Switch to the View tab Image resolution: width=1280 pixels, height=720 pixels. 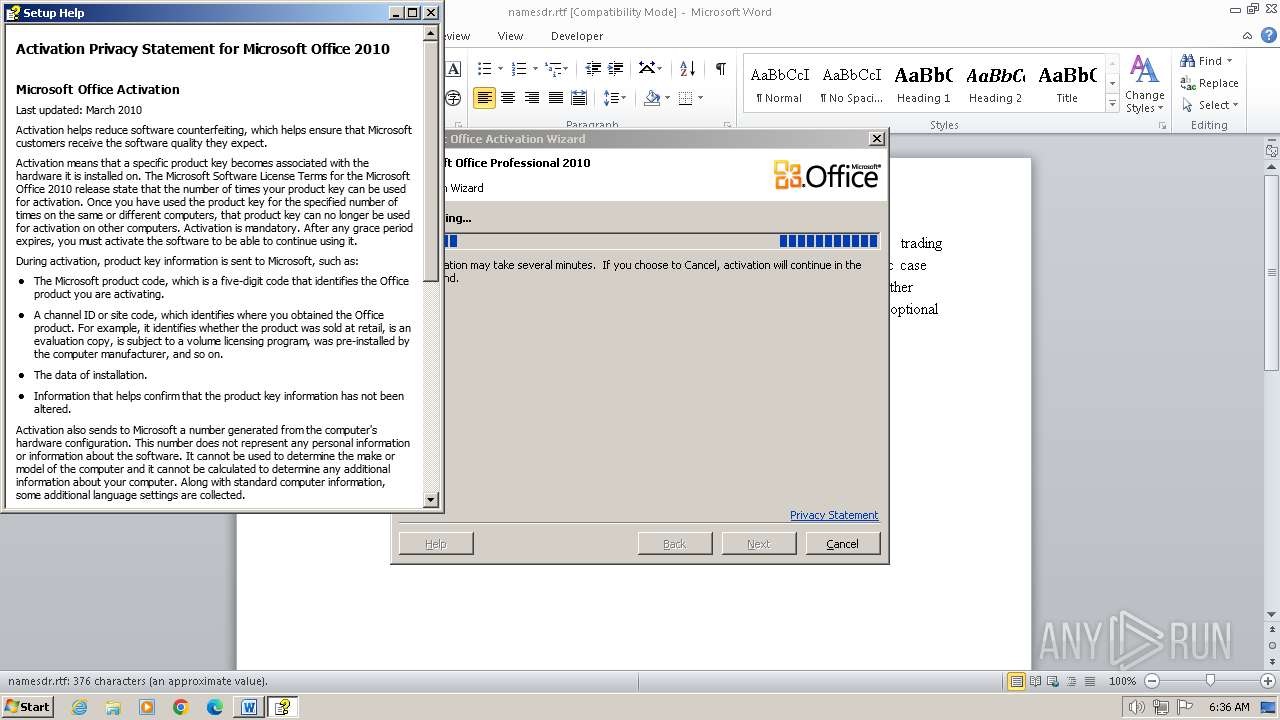click(x=510, y=36)
